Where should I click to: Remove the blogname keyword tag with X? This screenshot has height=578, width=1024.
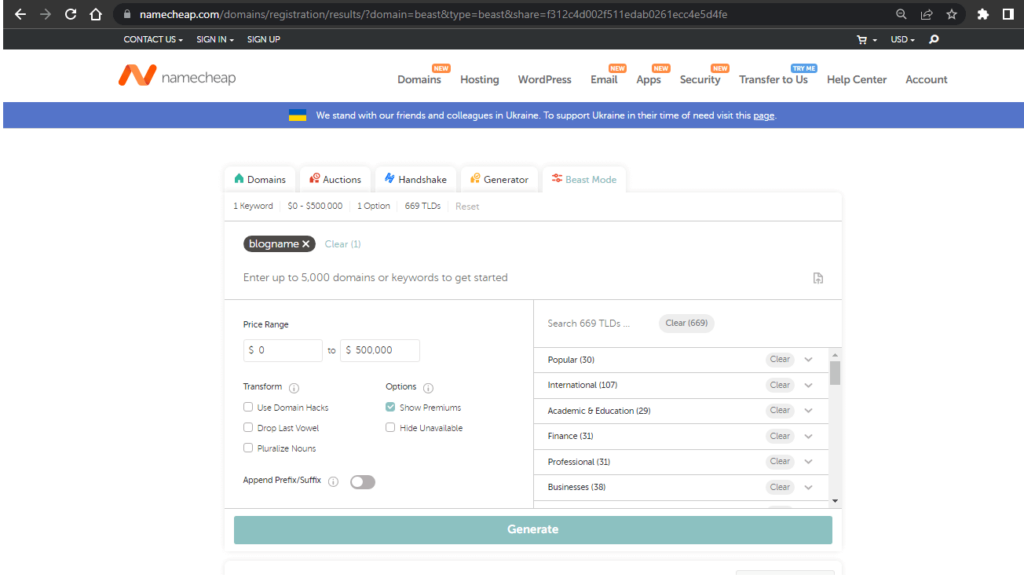coord(306,244)
